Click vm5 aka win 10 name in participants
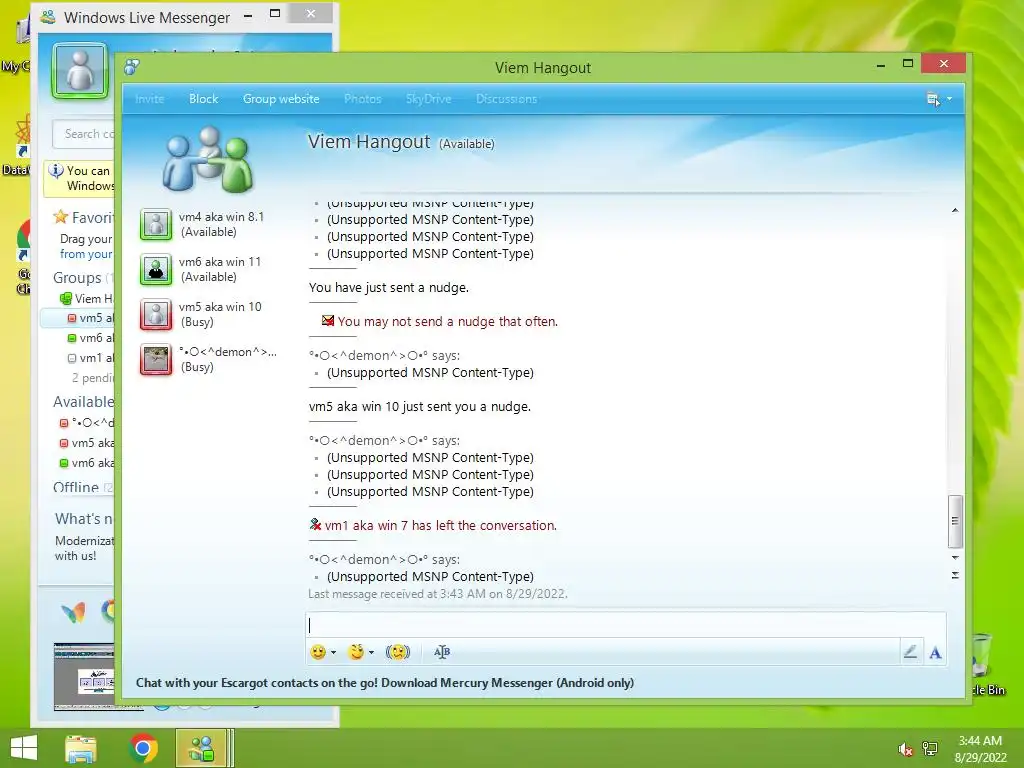 (x=220, y=307)
